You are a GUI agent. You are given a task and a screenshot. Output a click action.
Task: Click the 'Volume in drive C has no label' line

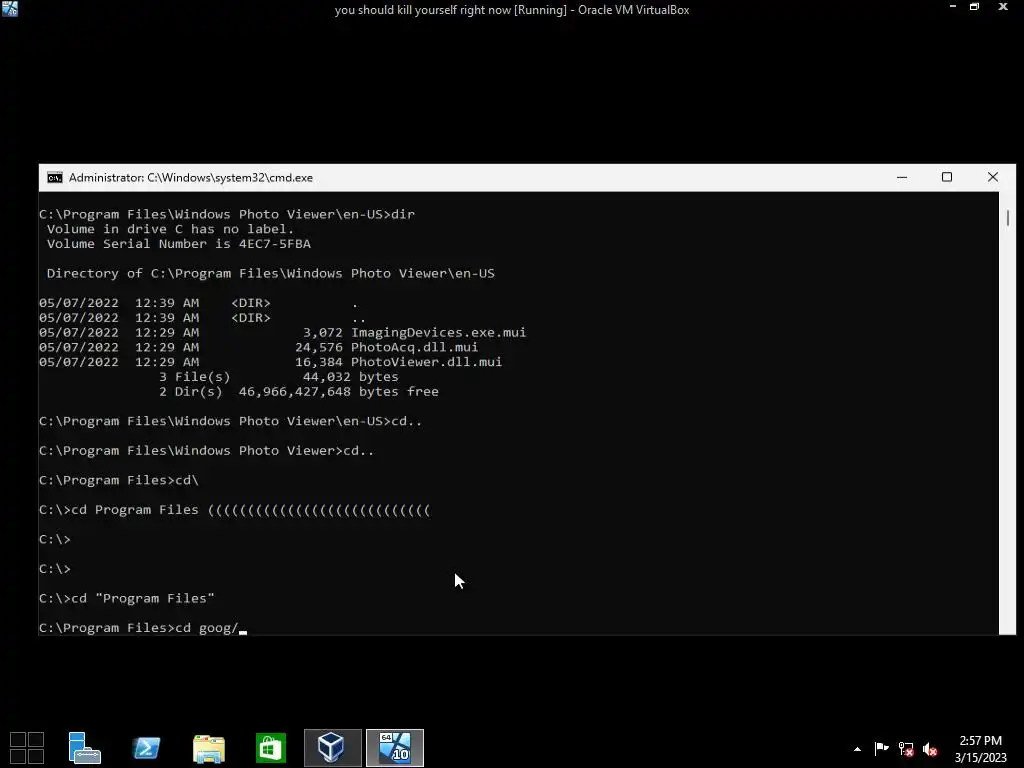[170, 229]
